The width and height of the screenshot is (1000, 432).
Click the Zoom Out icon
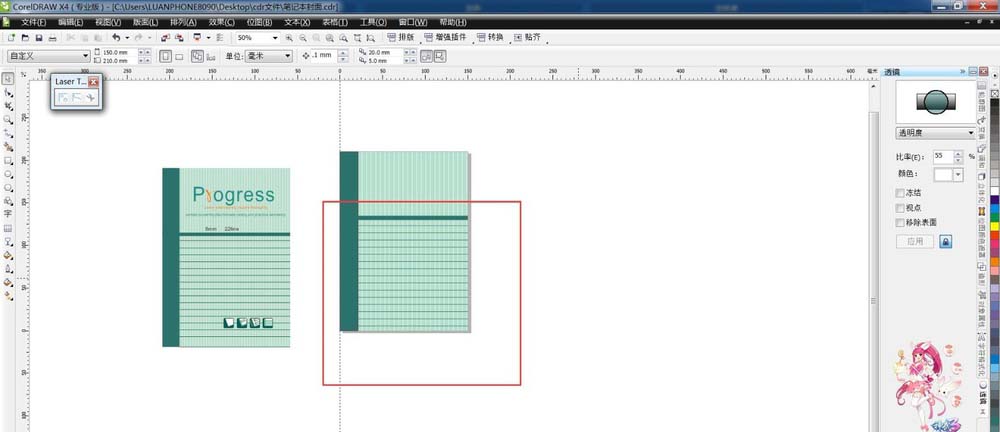(x=302, y=38)
